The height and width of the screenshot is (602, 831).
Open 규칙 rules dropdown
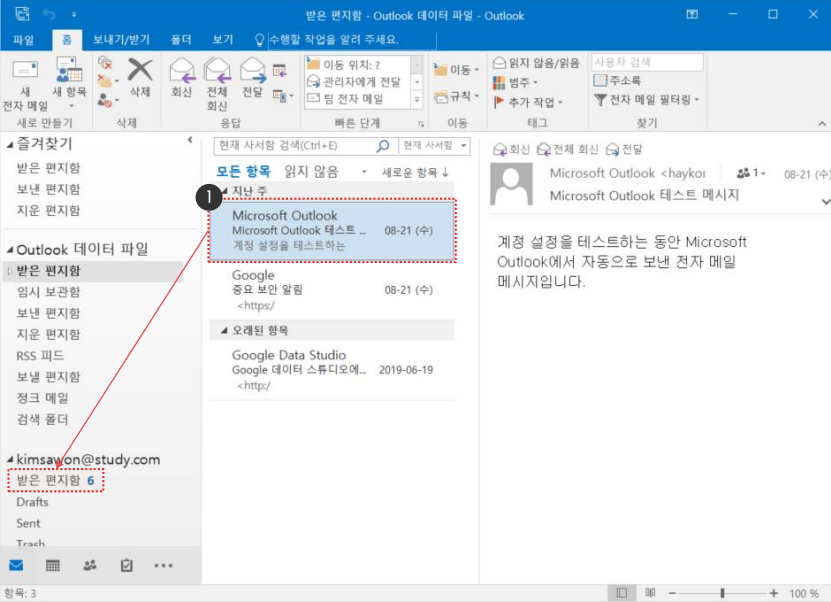(456, 96)
